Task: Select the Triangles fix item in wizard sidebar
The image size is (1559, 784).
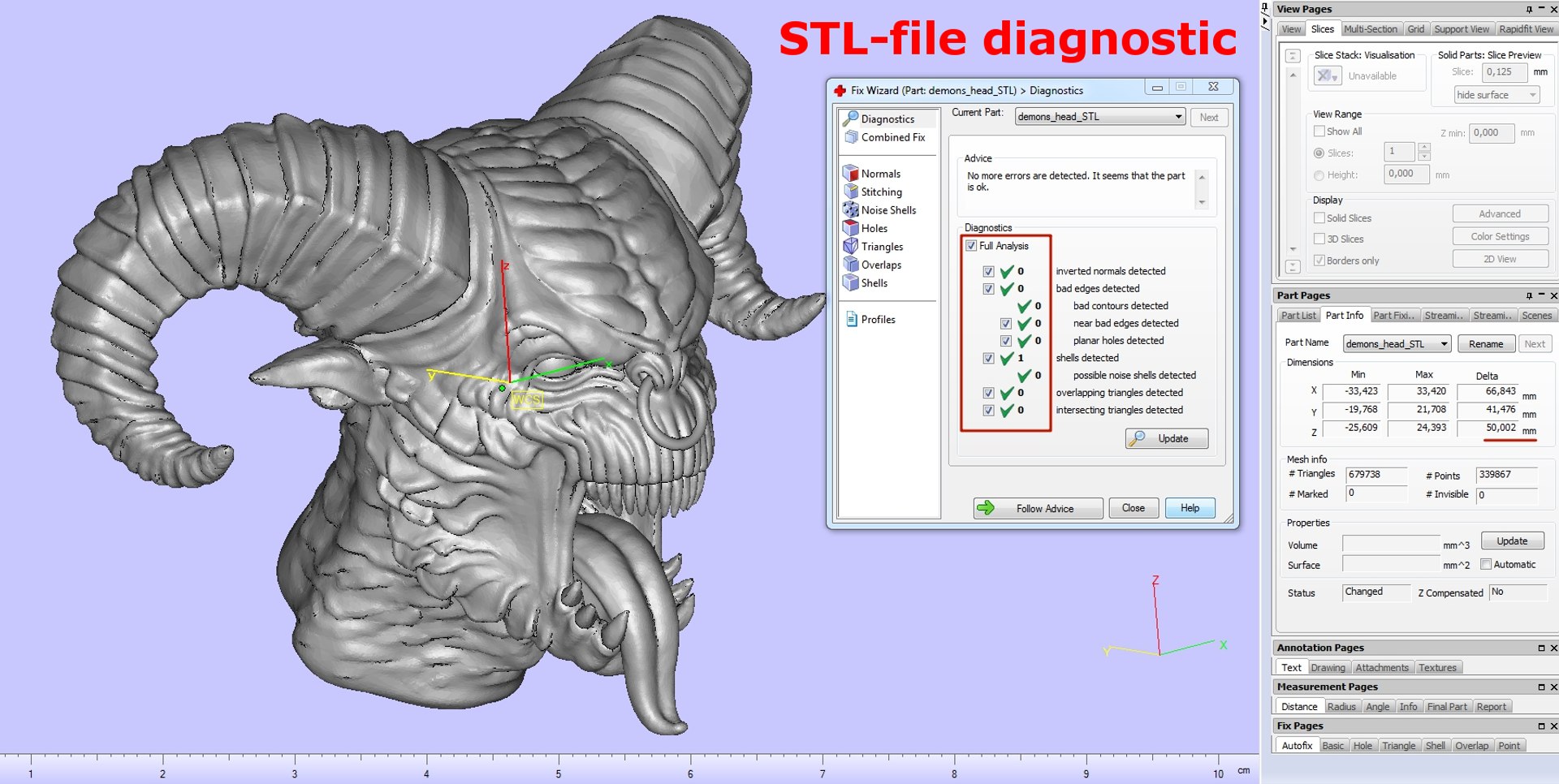Action: (x=874, y=247)
